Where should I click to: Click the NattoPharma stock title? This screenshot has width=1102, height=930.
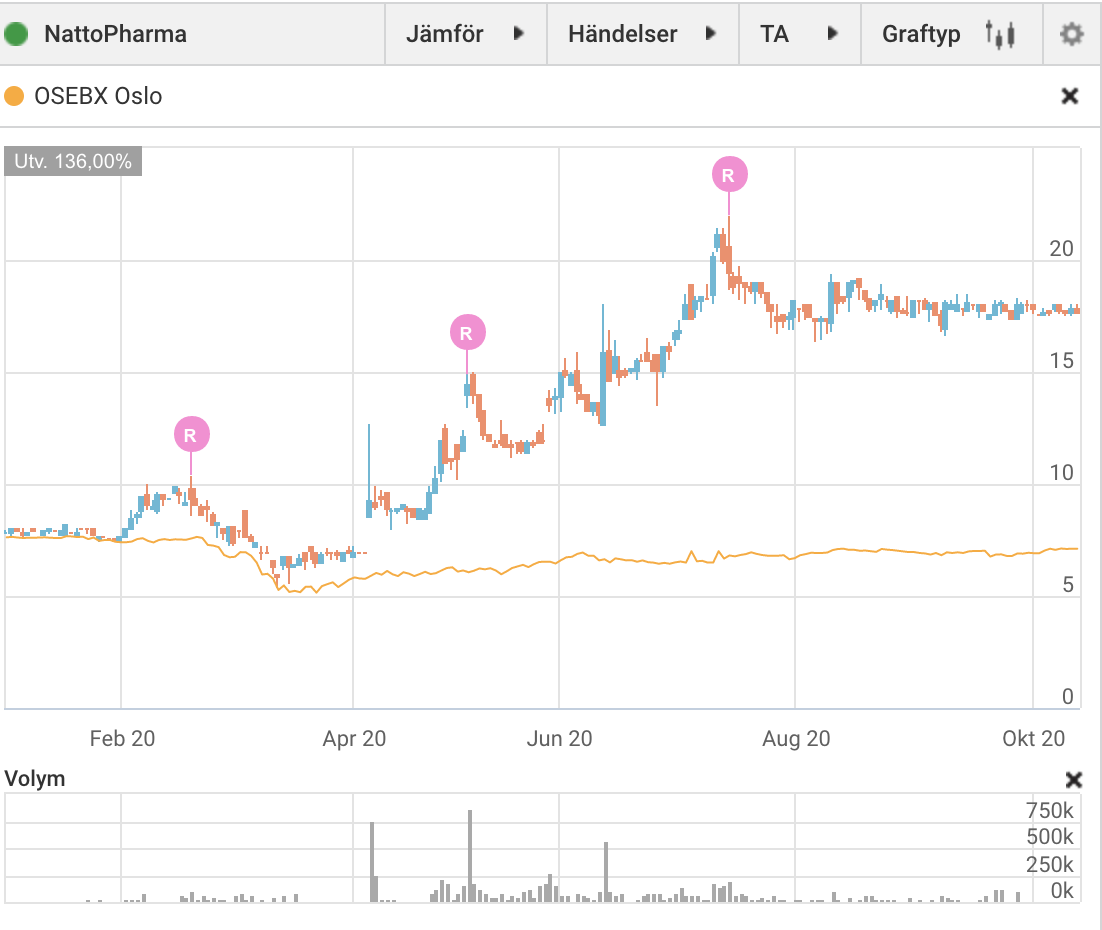(115, 34)
